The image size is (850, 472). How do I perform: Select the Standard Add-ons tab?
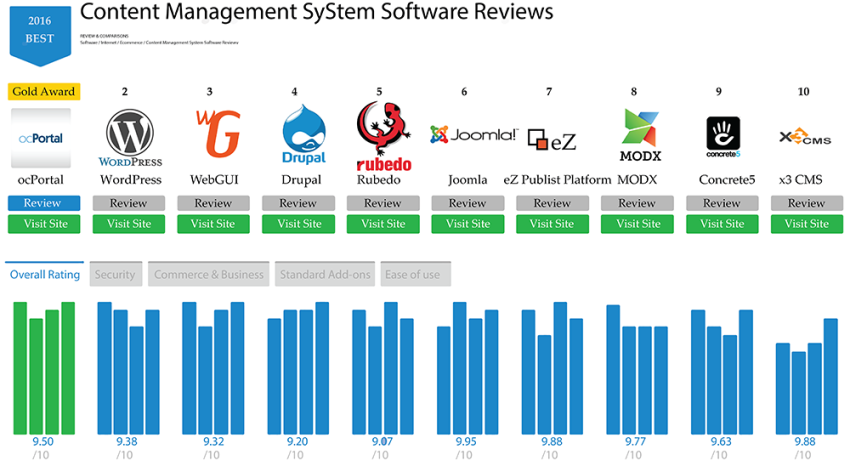pos(325,274)
